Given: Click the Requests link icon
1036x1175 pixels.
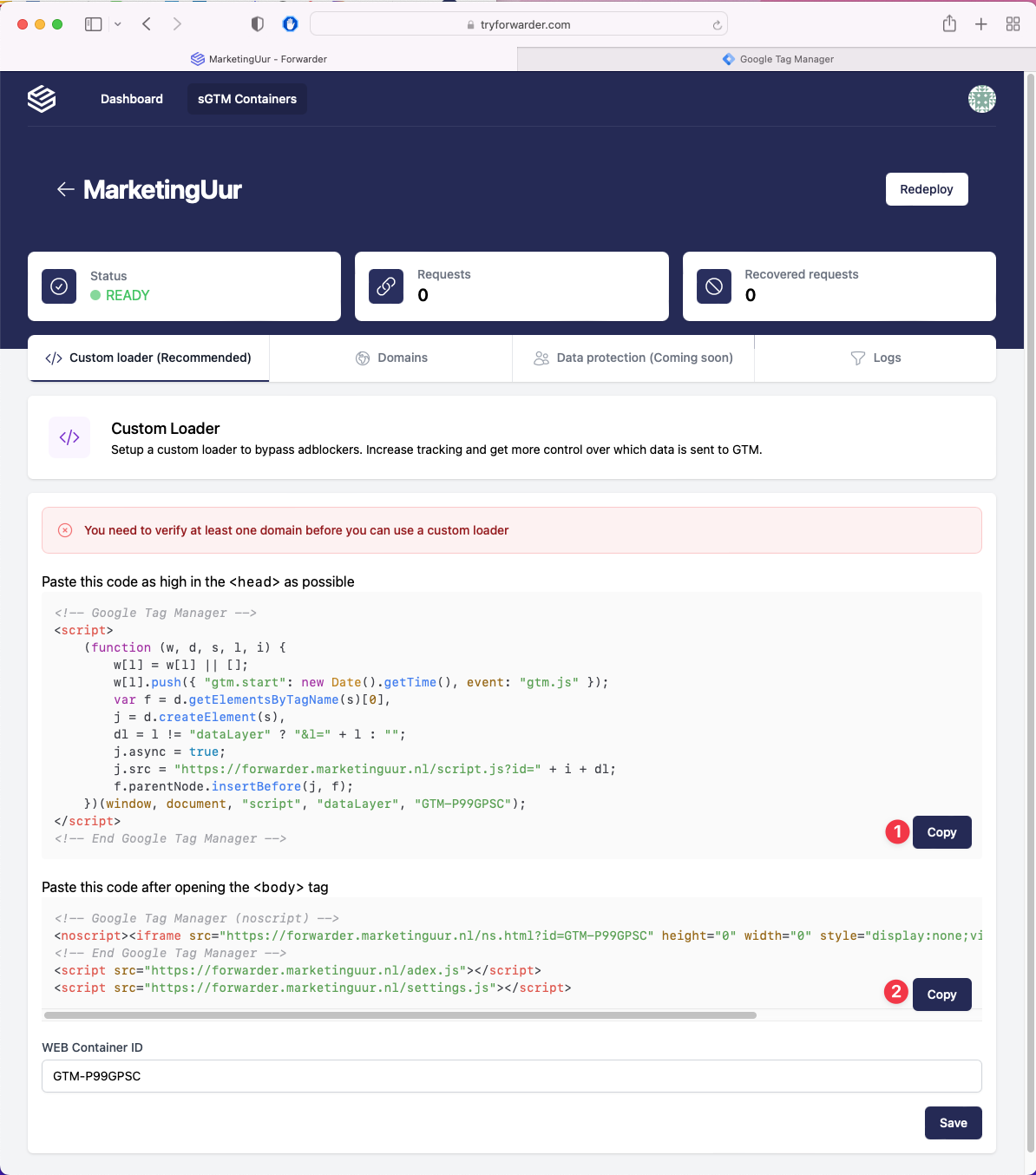Looking at the screenshot, I should [386, 286].
